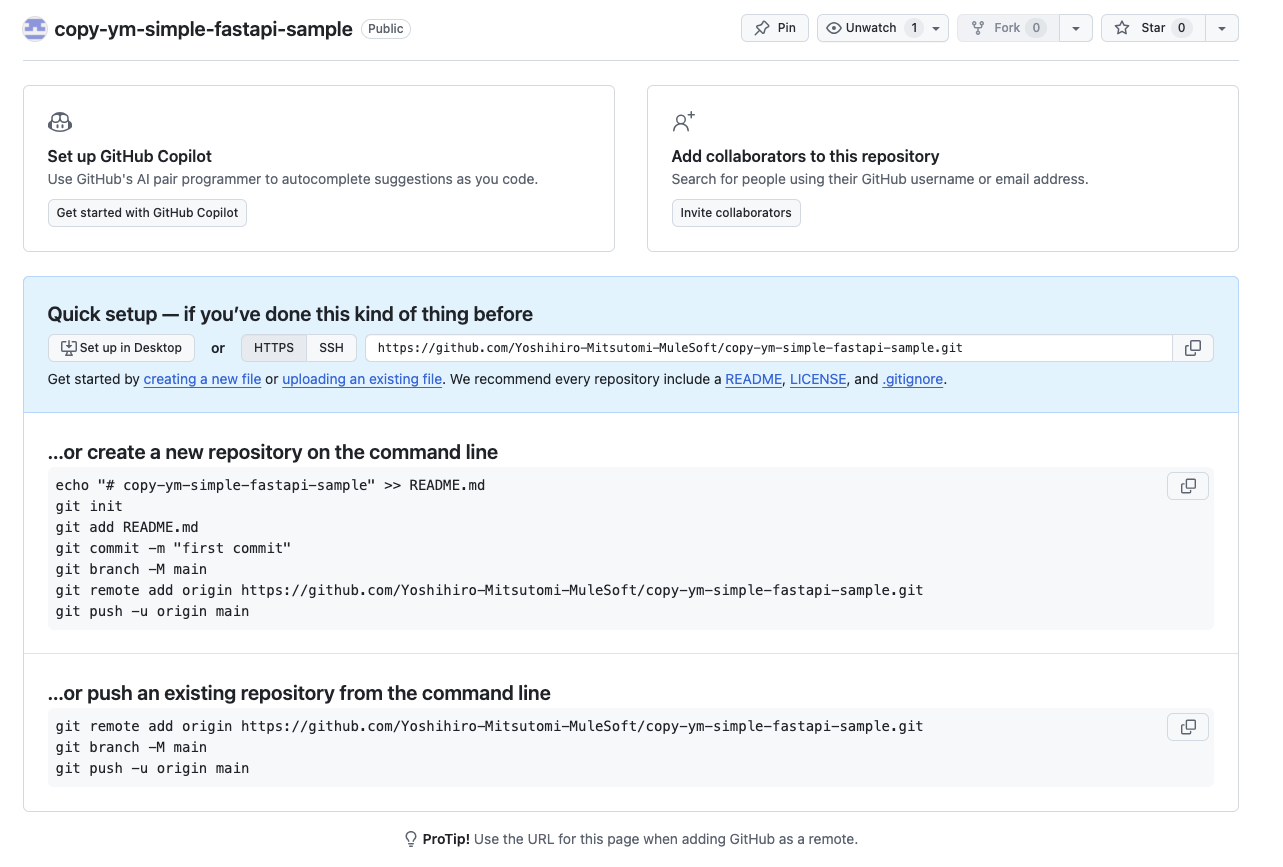Copy the repository HTTPS URL
This screenshot has height=867, width=1283.
(x=1192, y=347)
